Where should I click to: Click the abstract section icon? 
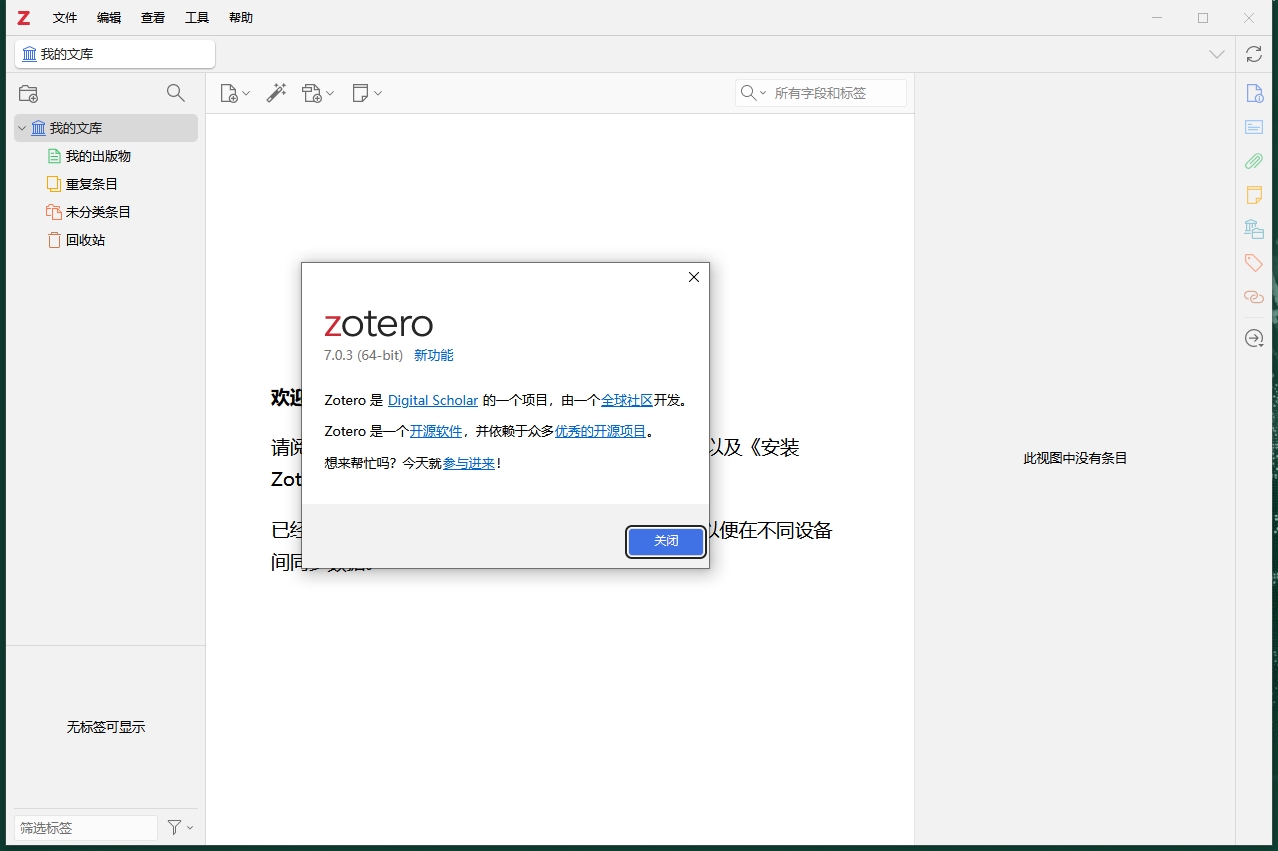[x=1254, y=127]
